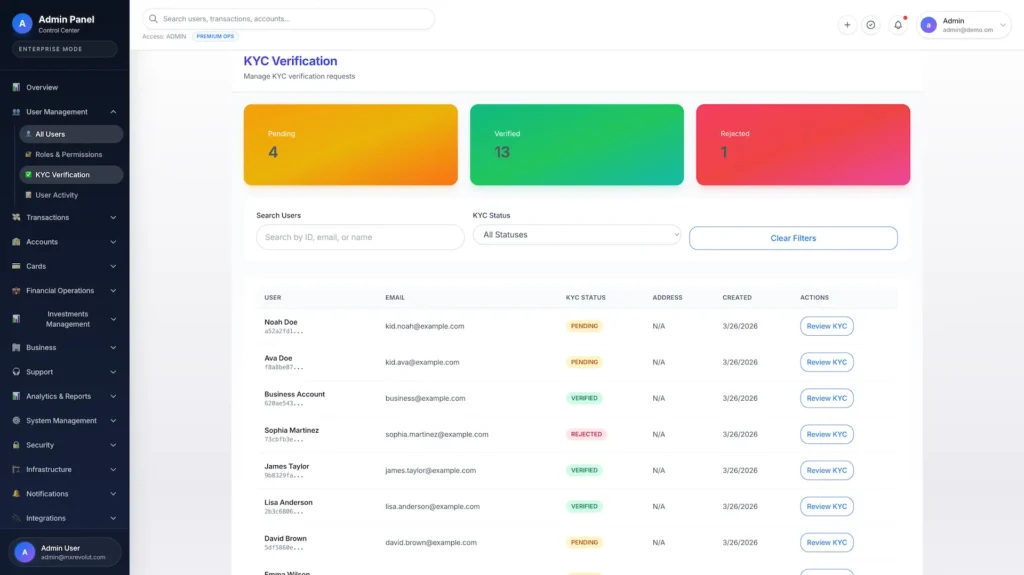Expand the System Management chevron

[113, 420]
